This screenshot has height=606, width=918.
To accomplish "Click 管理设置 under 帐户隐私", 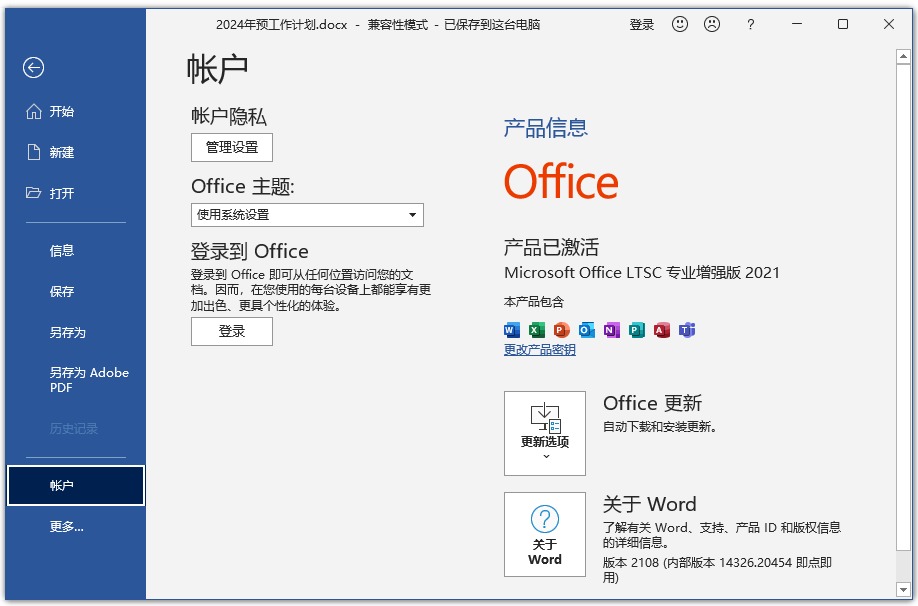I will [231, 147].
